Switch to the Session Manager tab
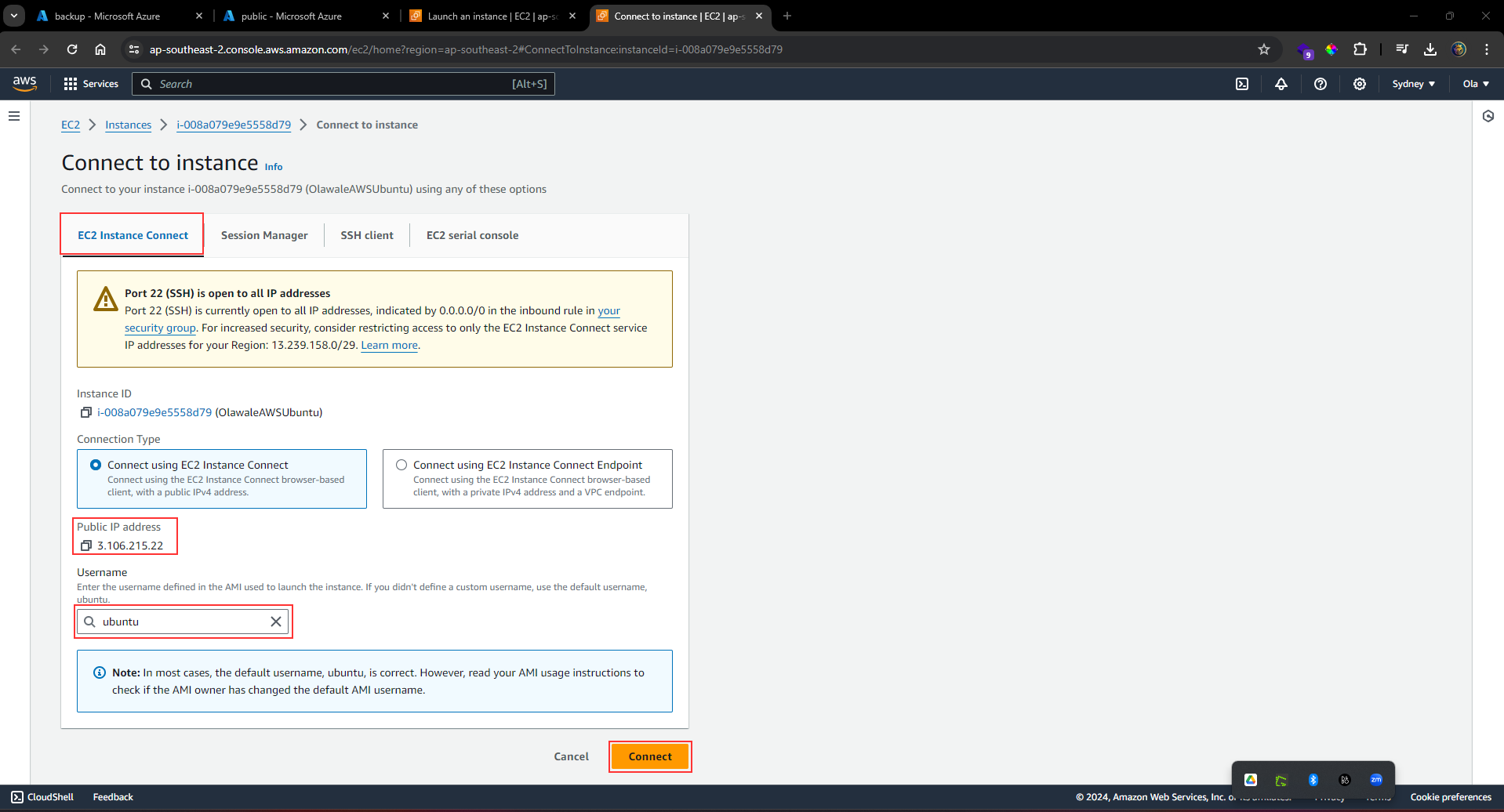The height and width of the screenshot is (812, 1504). [264, 235]
